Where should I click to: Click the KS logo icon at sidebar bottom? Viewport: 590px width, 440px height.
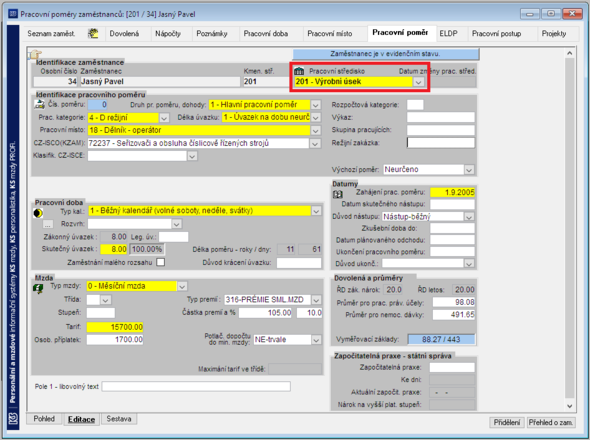point(13,418)
